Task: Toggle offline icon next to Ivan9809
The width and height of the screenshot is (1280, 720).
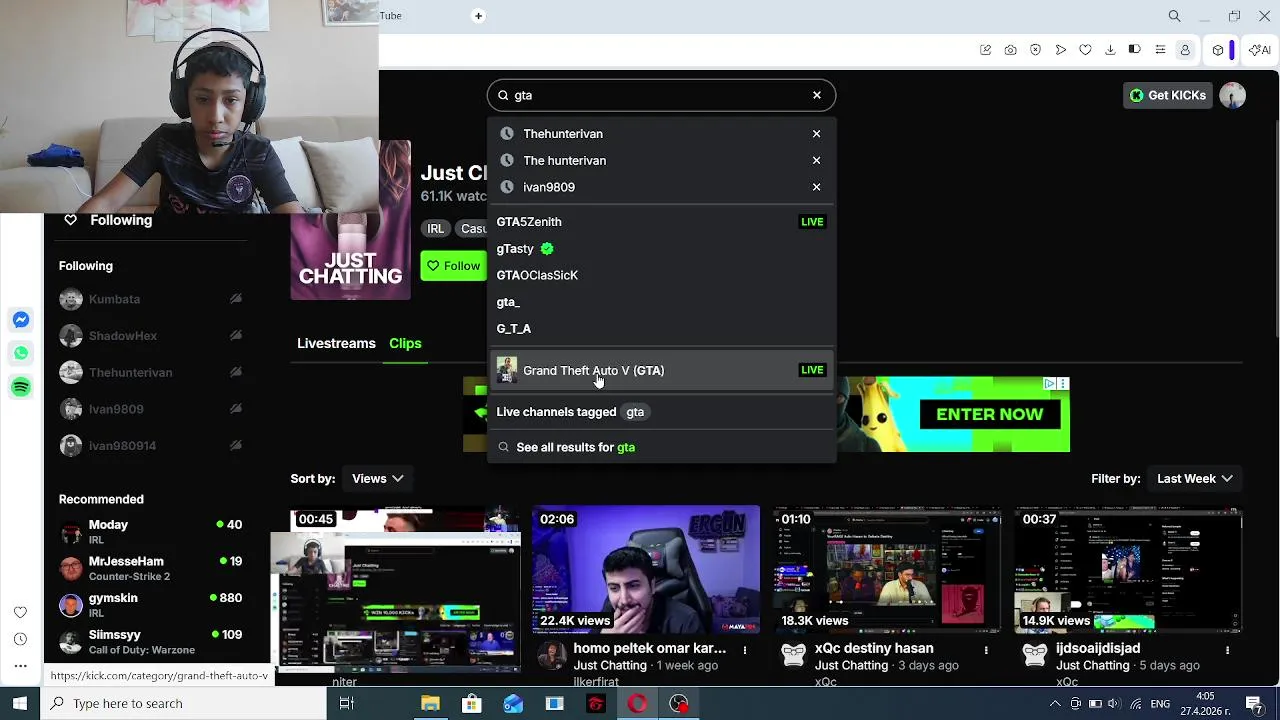Action: pos(236,409)
